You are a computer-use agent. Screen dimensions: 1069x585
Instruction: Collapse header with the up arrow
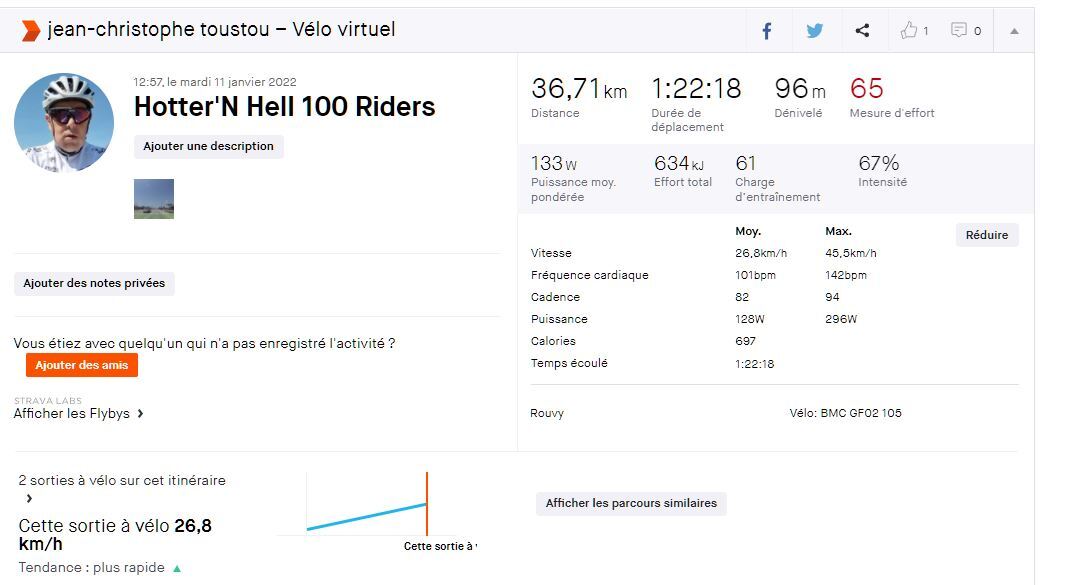pos(1014,31)
